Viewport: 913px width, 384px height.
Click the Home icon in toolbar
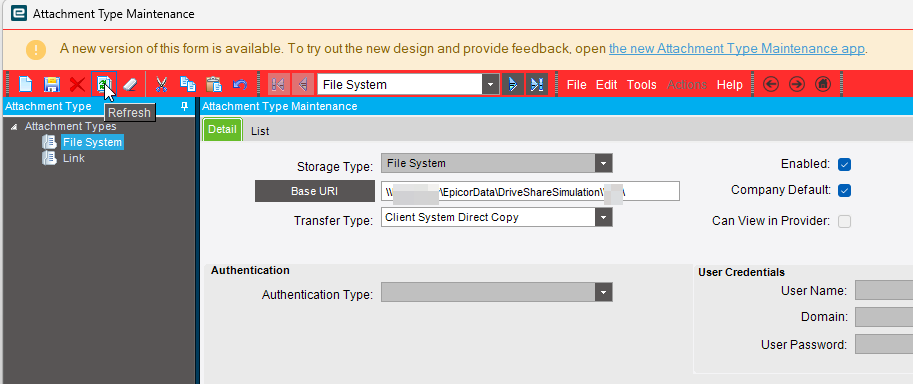point(822,84)
